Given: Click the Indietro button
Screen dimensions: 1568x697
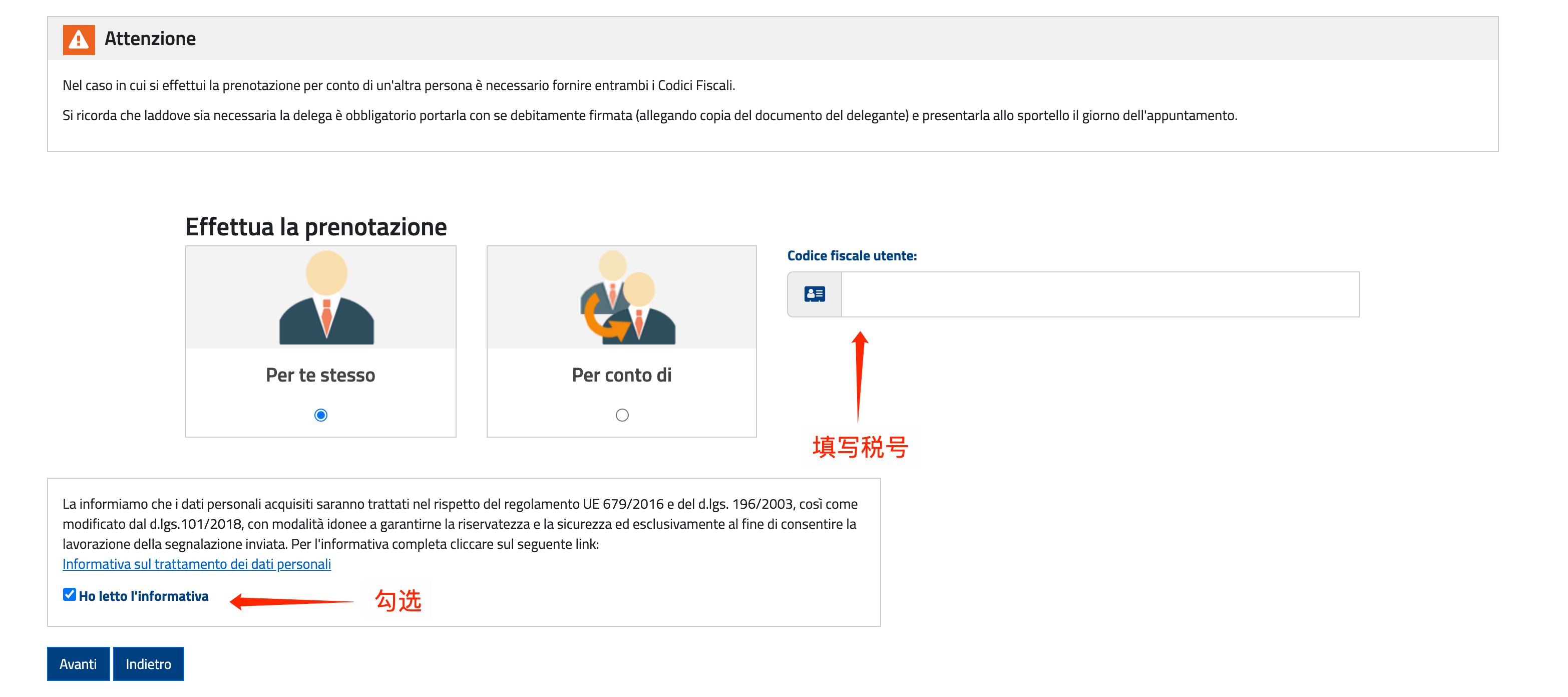Looking at the screenshot, I should [x=149, y=663].
